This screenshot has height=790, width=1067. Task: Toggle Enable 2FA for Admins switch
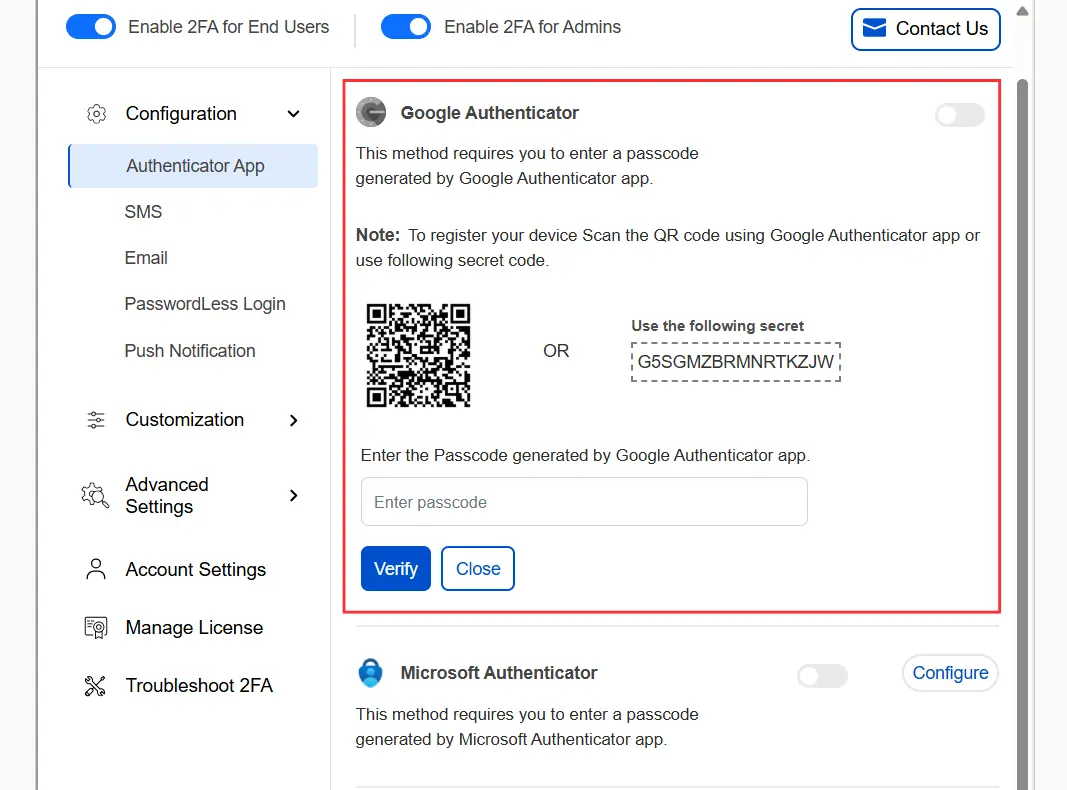pyautogui.click(x=406, y=27)
